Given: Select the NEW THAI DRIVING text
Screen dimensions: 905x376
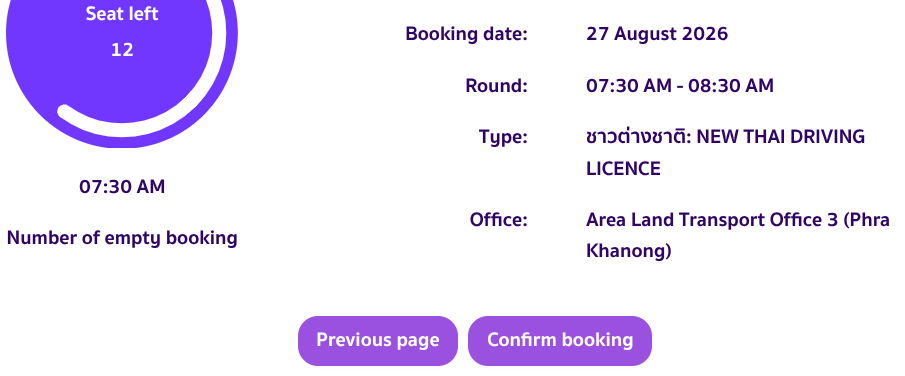Looking at the screenshot, I should 780,137.
